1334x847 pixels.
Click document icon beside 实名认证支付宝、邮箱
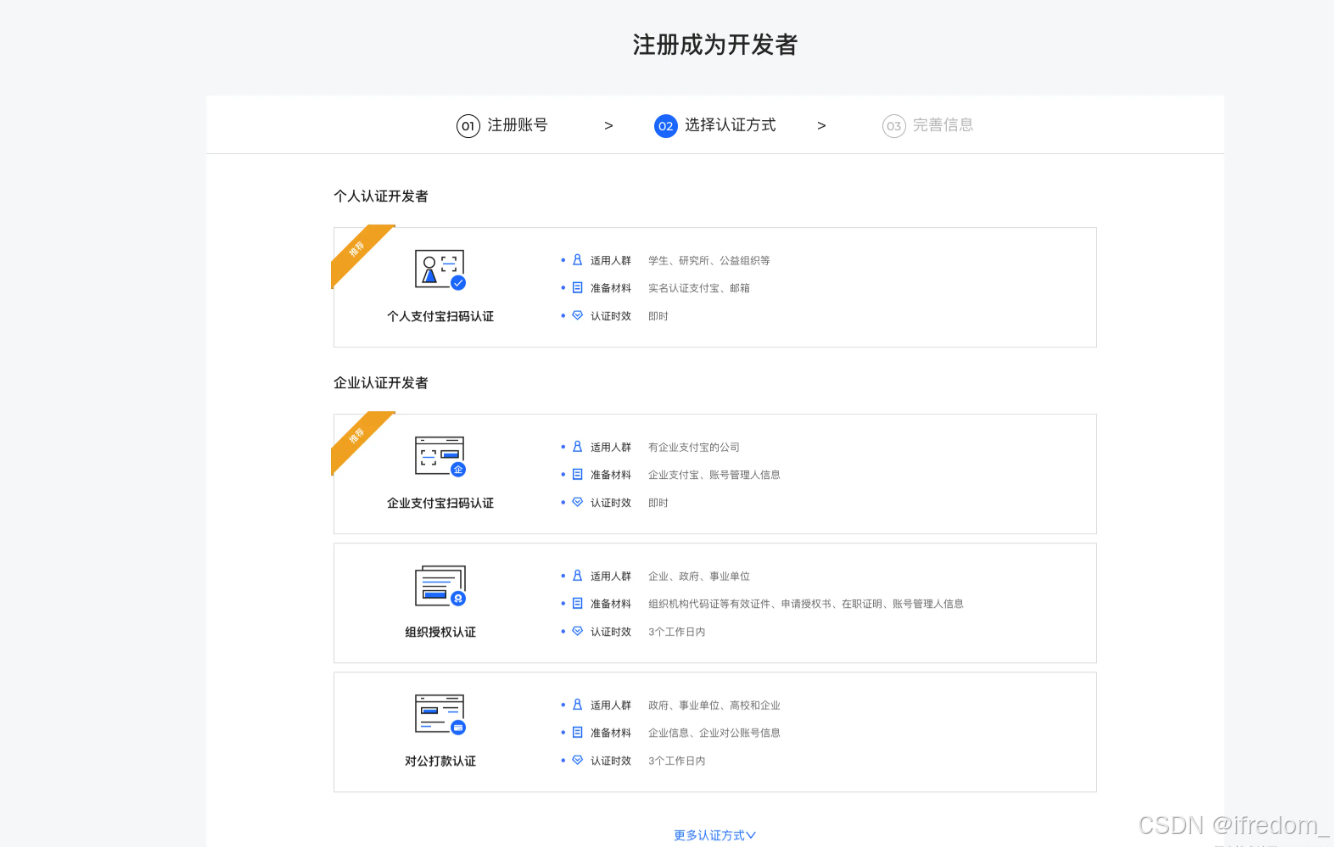coord(577,288)
